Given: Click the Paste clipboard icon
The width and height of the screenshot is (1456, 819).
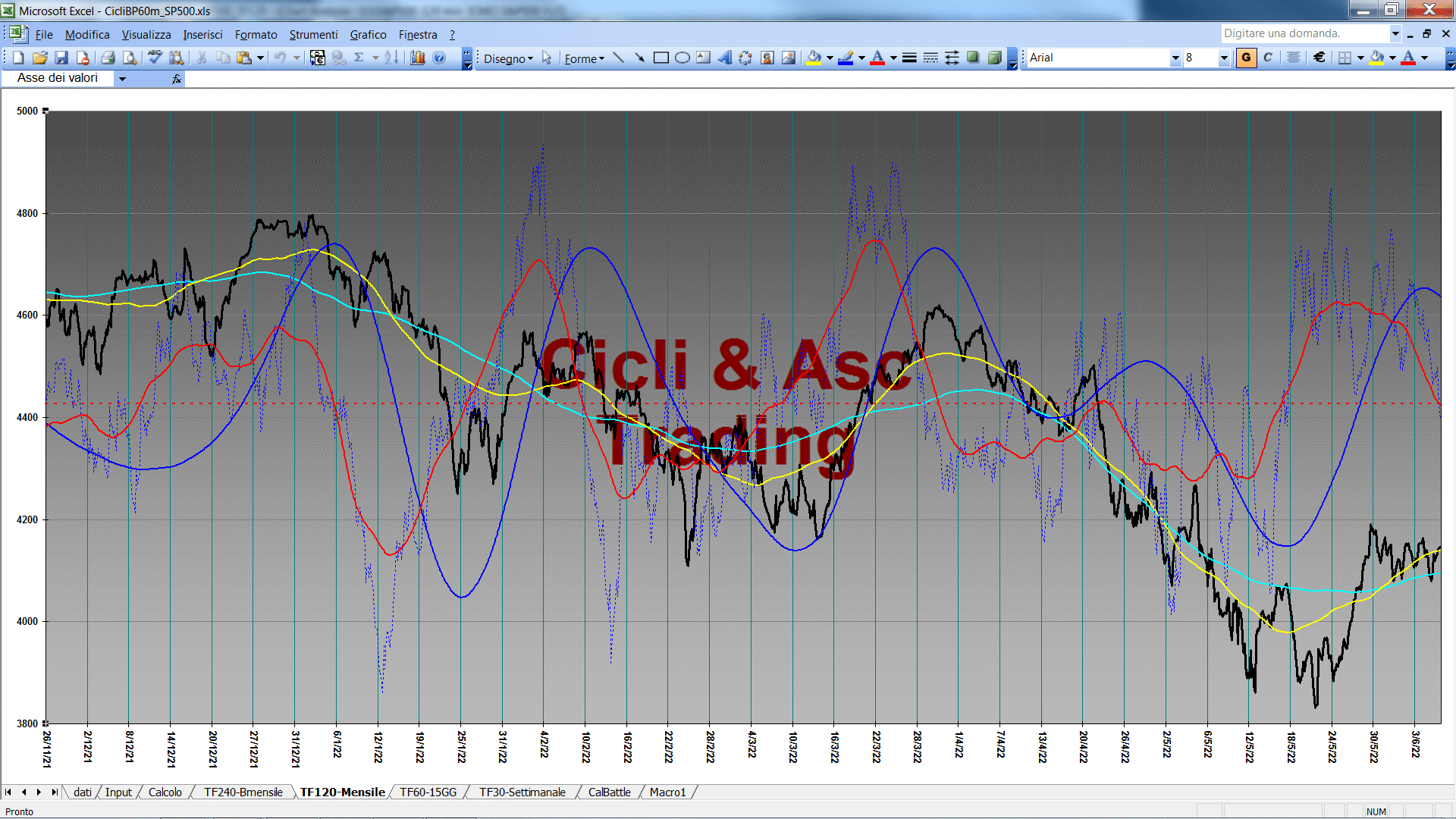Looking at the screenshot, I should (244, 58).
